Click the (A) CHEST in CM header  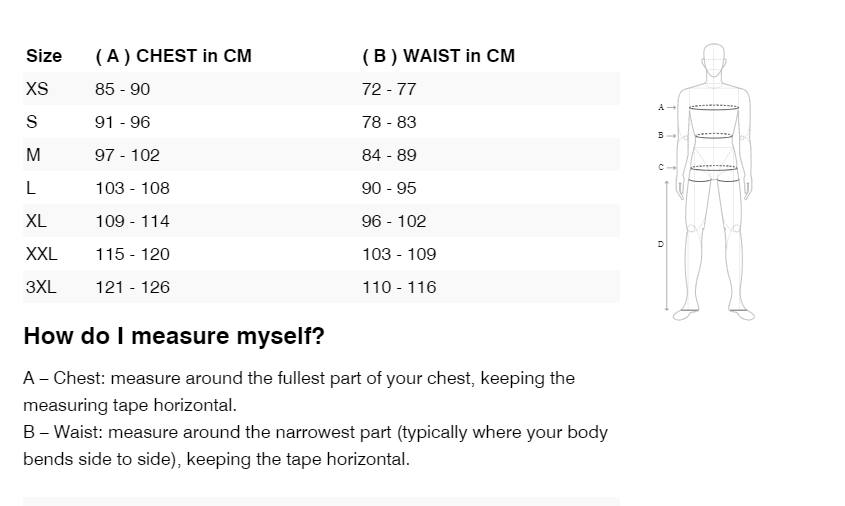coord(173,56)
